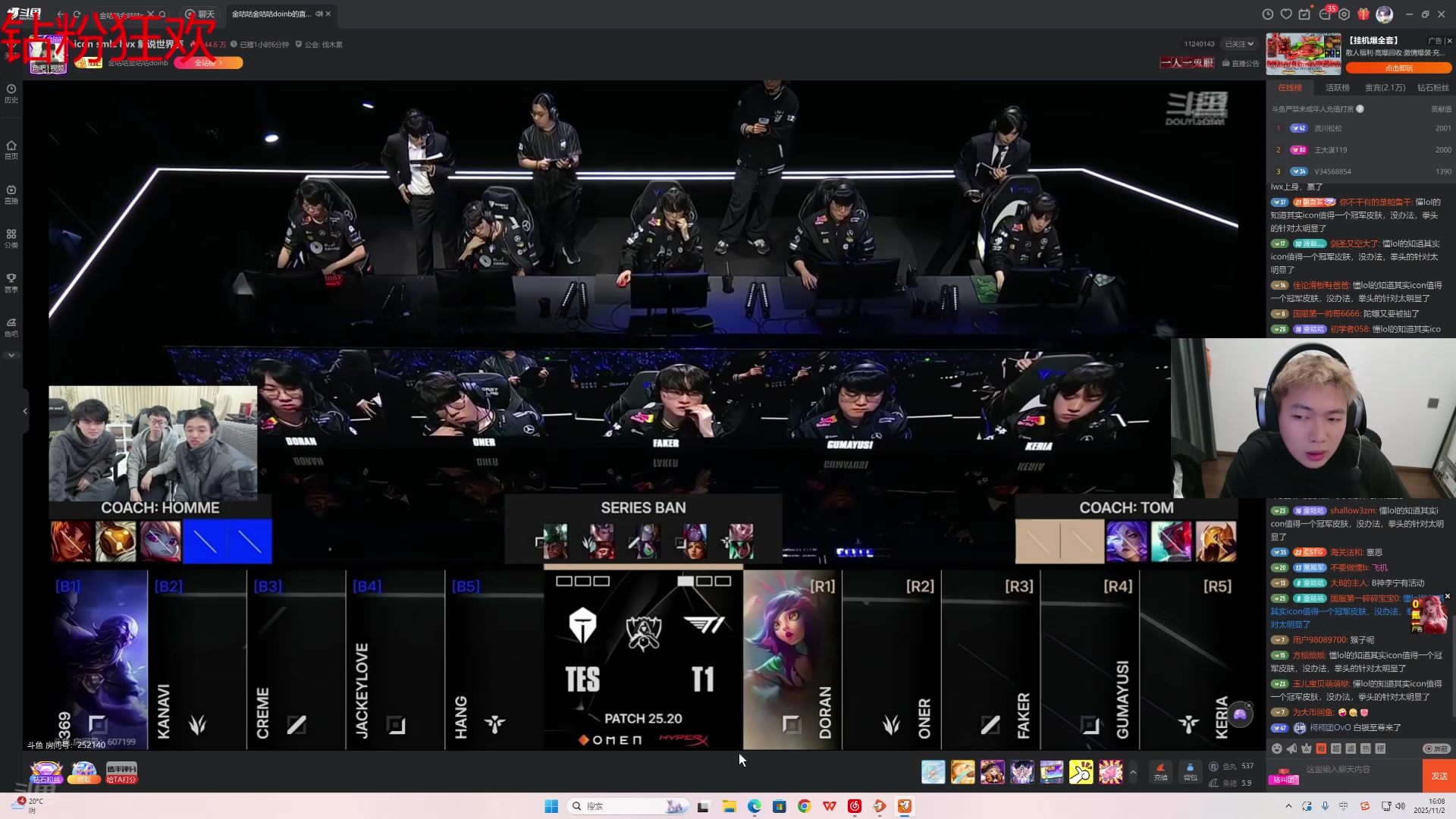
Task: Expand the gift bar with up chevron
Action: click(x=1133, y=772)
